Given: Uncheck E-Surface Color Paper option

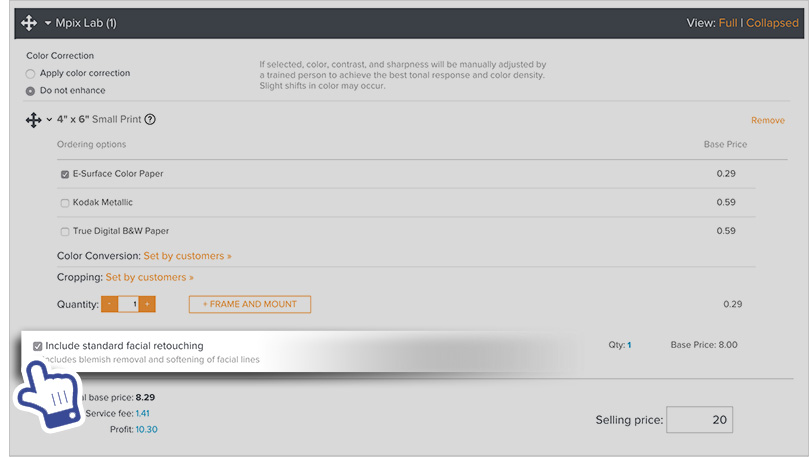Looking at the screenshot, I should (64, 174).
